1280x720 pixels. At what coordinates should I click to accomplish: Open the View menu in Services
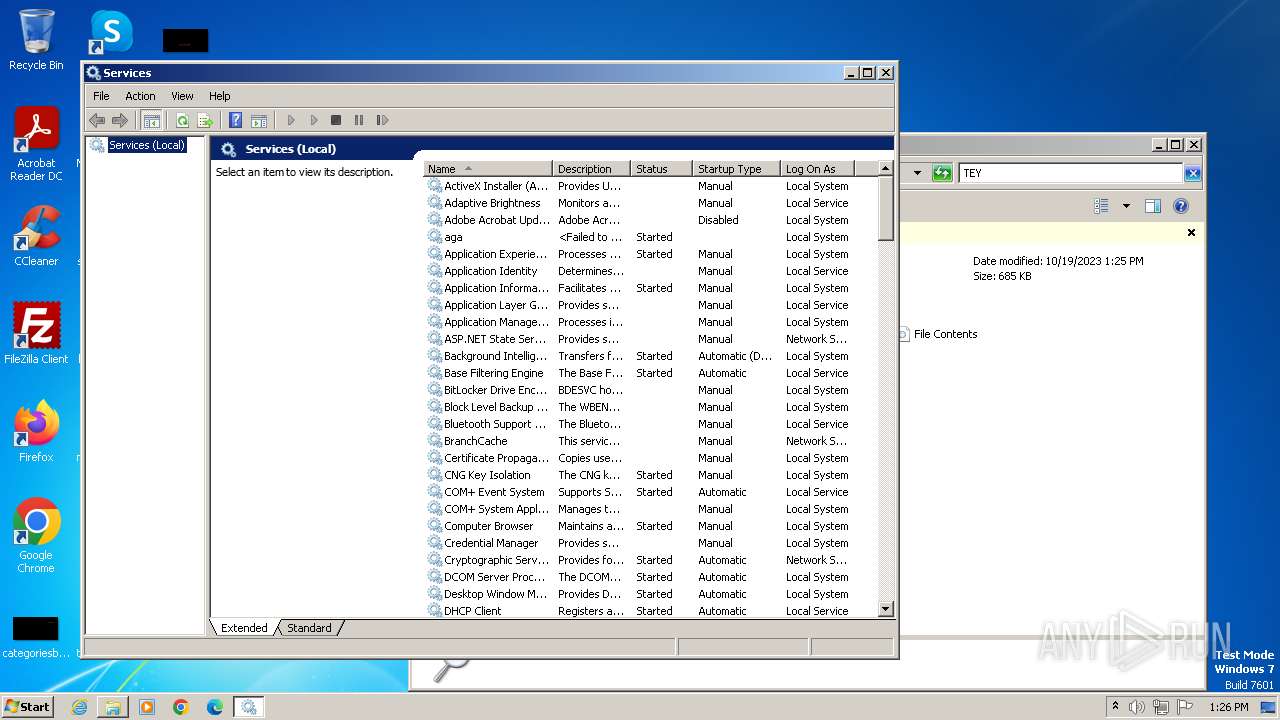pos(182,96)
